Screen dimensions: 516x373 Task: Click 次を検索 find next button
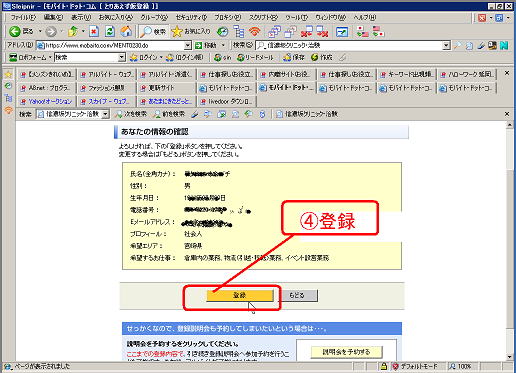click(131, 114)
